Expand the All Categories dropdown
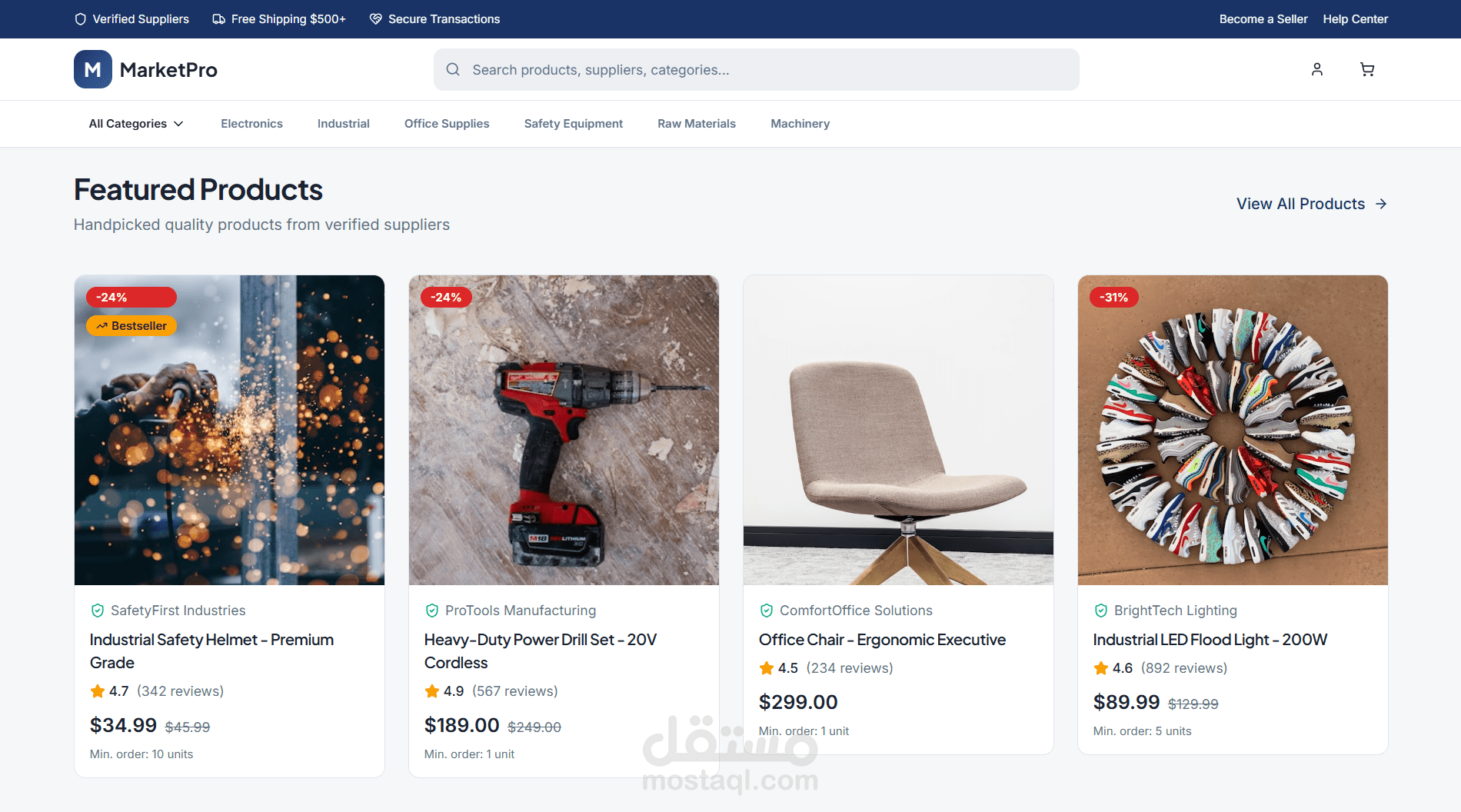 coord(136,124)
